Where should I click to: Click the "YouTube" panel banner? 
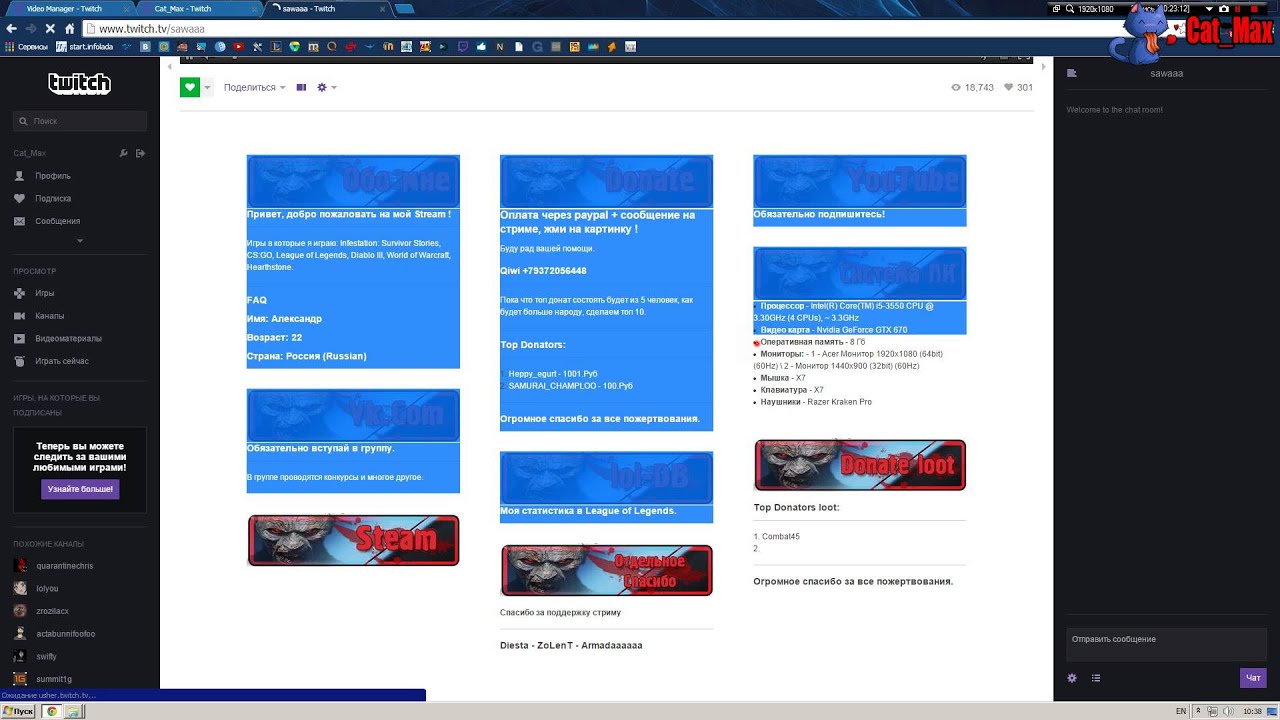pos(859,181)
